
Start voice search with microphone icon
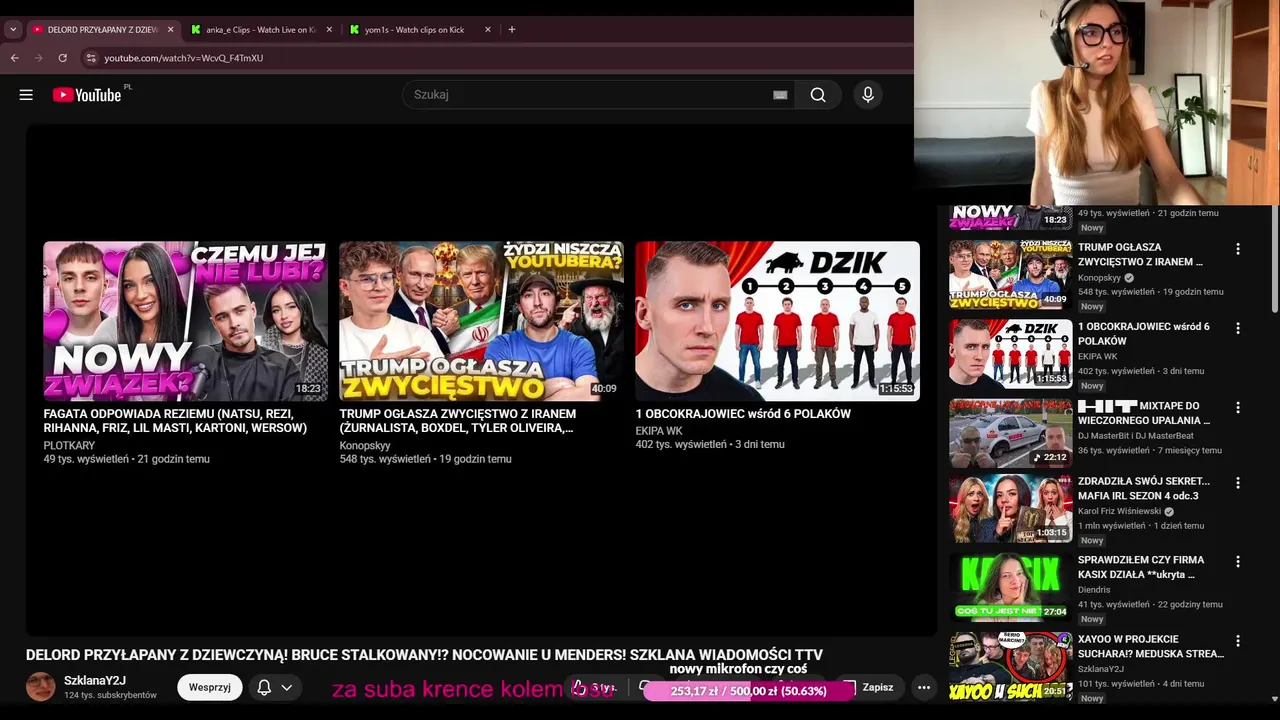pyautogui.click(x=868, y=95)
